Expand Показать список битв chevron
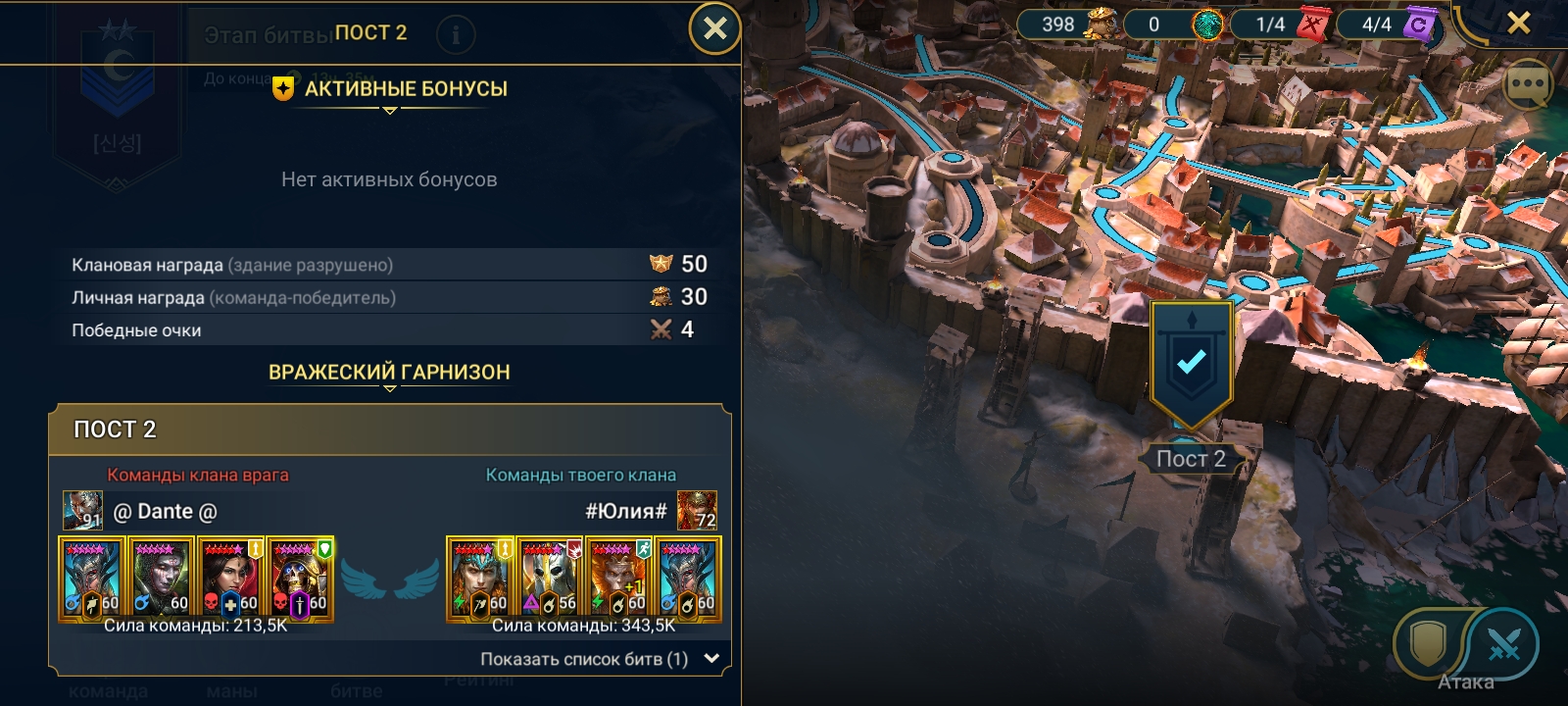The image size is (1568, 706). [712, 659]
